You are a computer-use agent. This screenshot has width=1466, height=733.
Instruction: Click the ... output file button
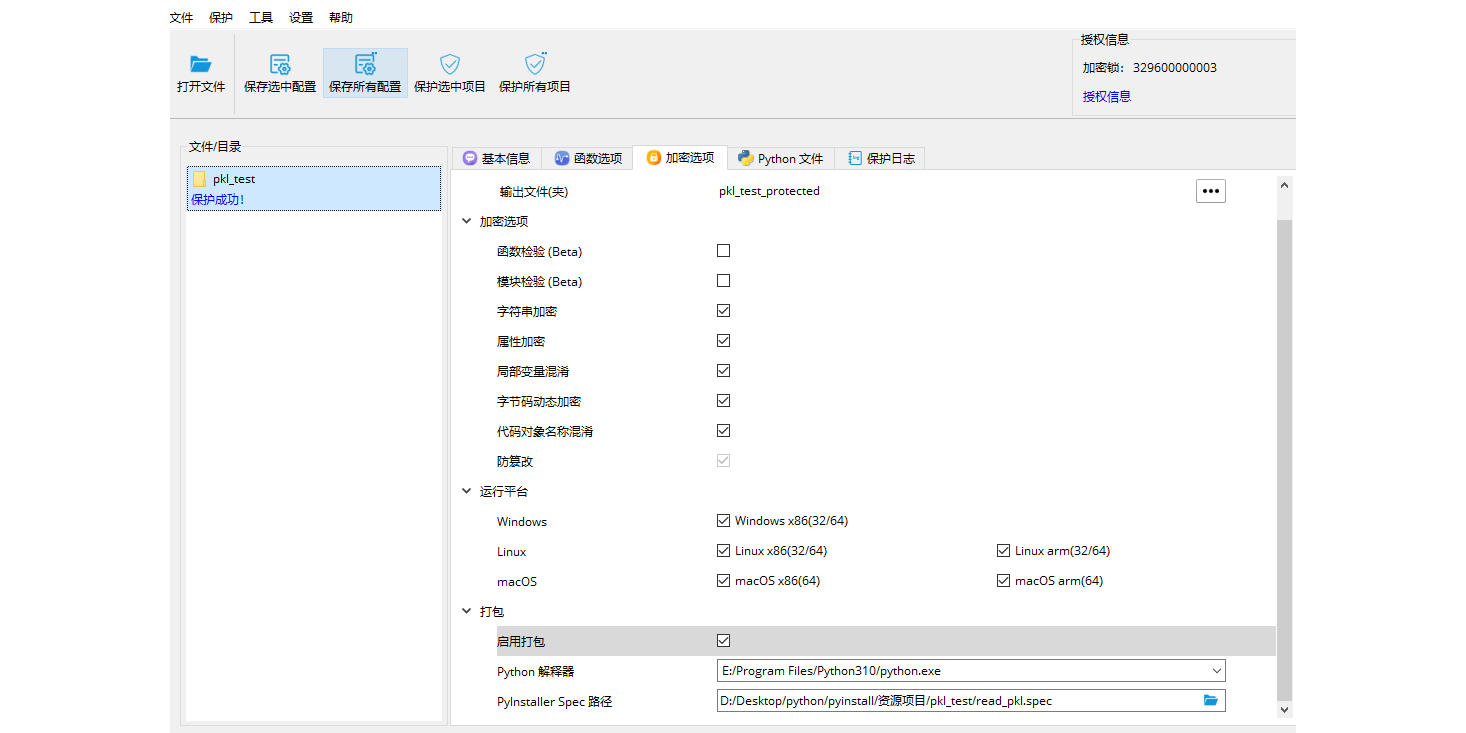pos(1210,190)
